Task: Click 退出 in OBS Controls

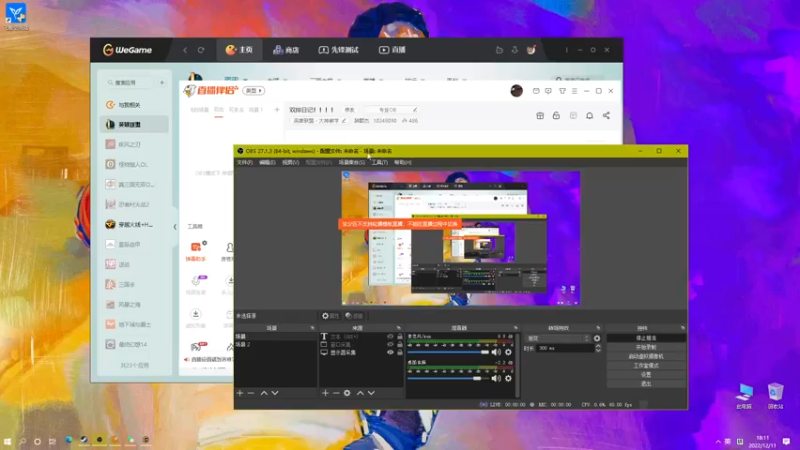Action: click(x=646, y=384)
